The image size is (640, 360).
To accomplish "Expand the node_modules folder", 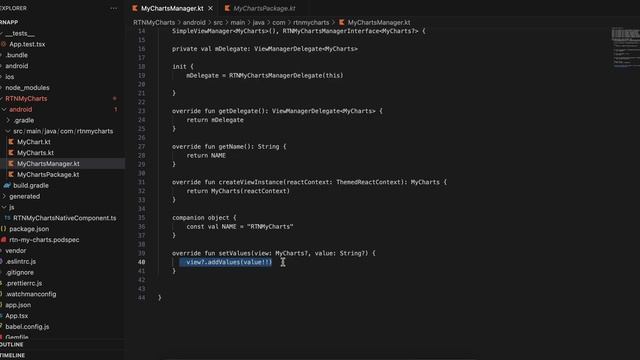I will click(27, 88).
